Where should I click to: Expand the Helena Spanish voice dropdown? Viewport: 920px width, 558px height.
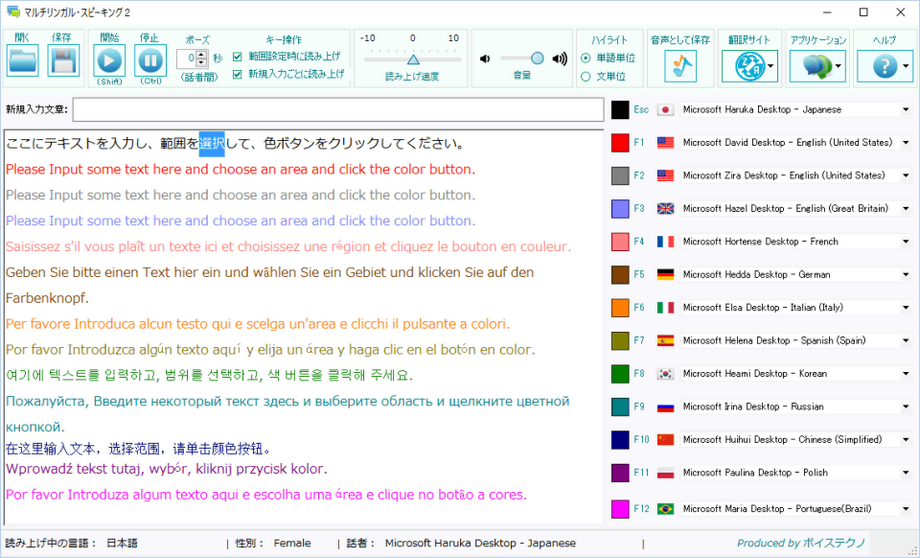pyautogui.click(x=905, y=340)
